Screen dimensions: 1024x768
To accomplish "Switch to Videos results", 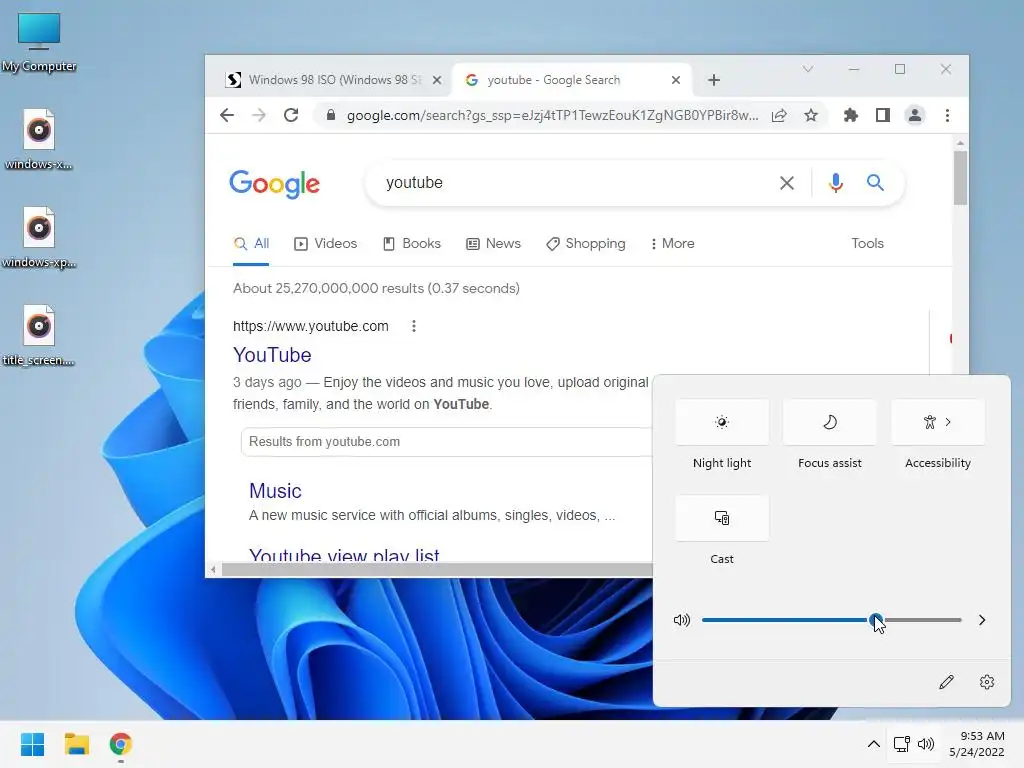I will (x=325, y=244).
